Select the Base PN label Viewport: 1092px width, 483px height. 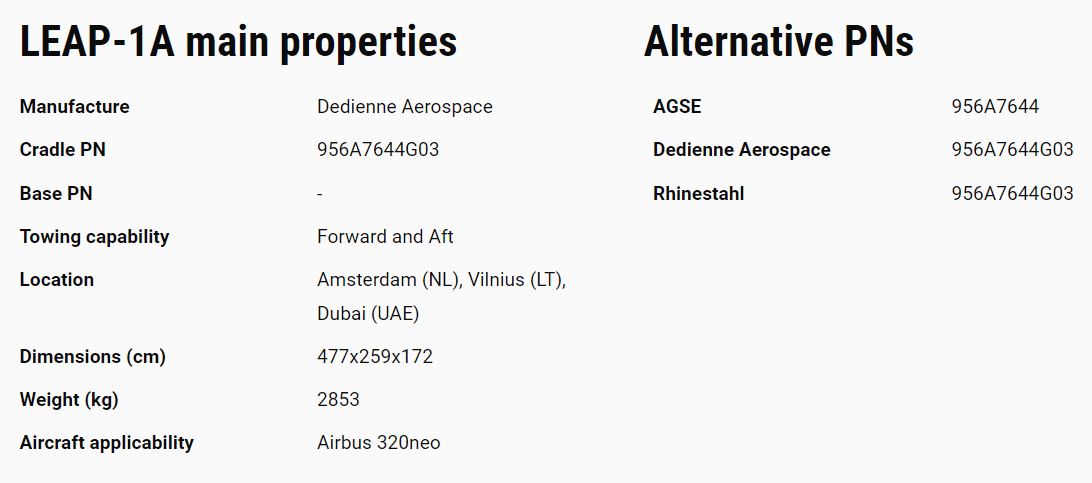[56, 193]
